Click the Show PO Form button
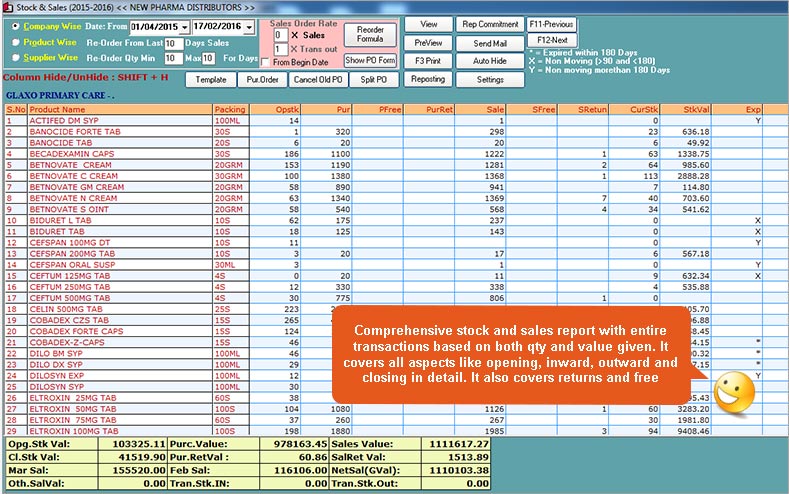This screenshot has height=494, width=789. (370, 60)
